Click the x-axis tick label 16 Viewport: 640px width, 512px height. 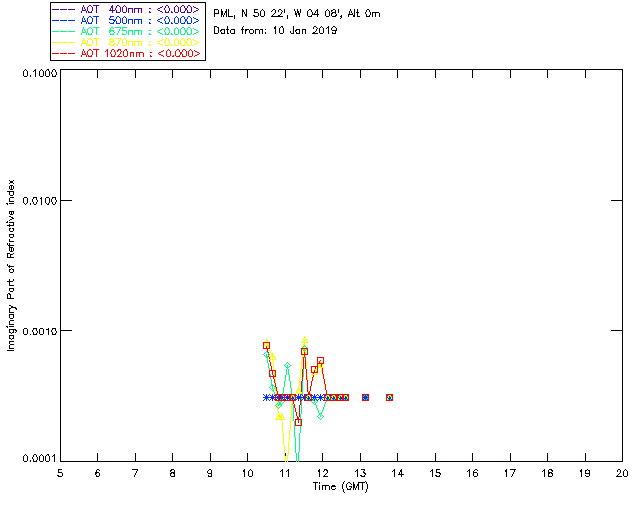pyautogui.click(x=472, y=473)
